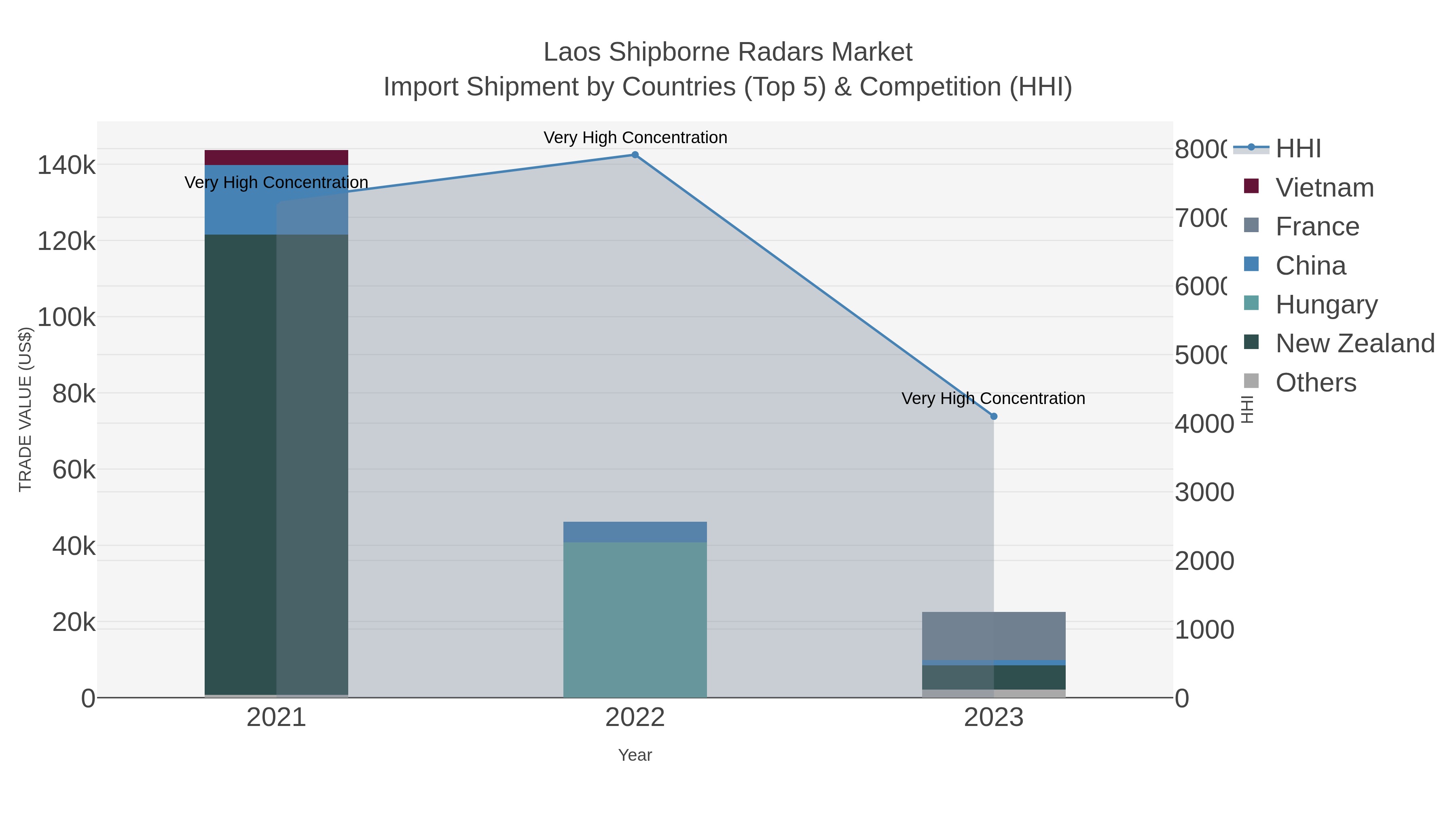Click the Import Shipment by Countries subtitle
Image resolution: width=1456 pixels, height=819 pixels.
pyautogui.click(x=728, y=87)
